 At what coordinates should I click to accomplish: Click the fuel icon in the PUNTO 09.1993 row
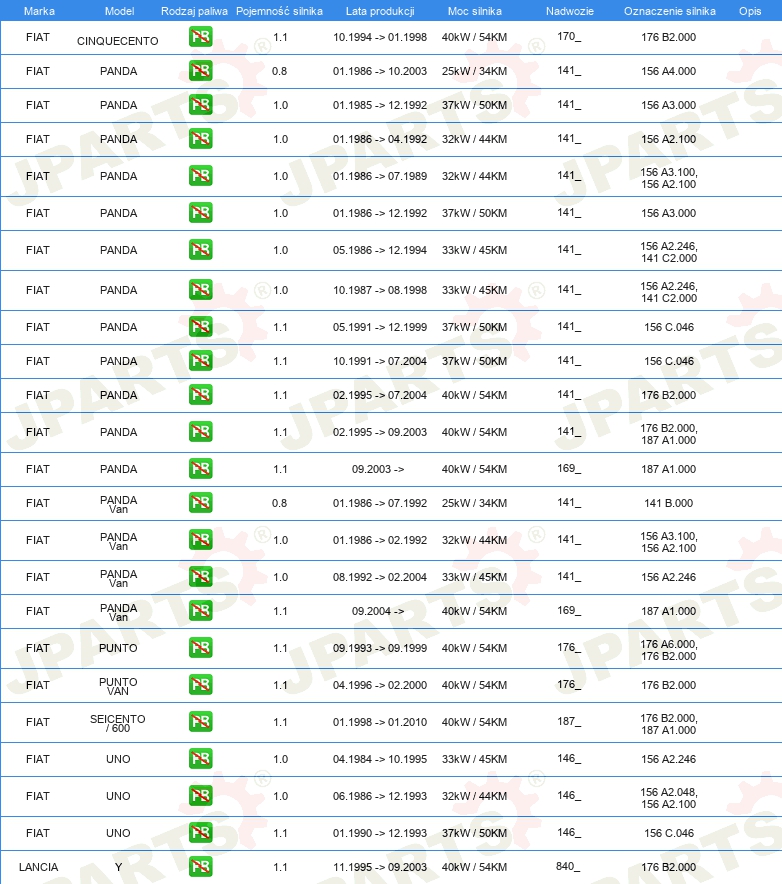coord(201,648)
